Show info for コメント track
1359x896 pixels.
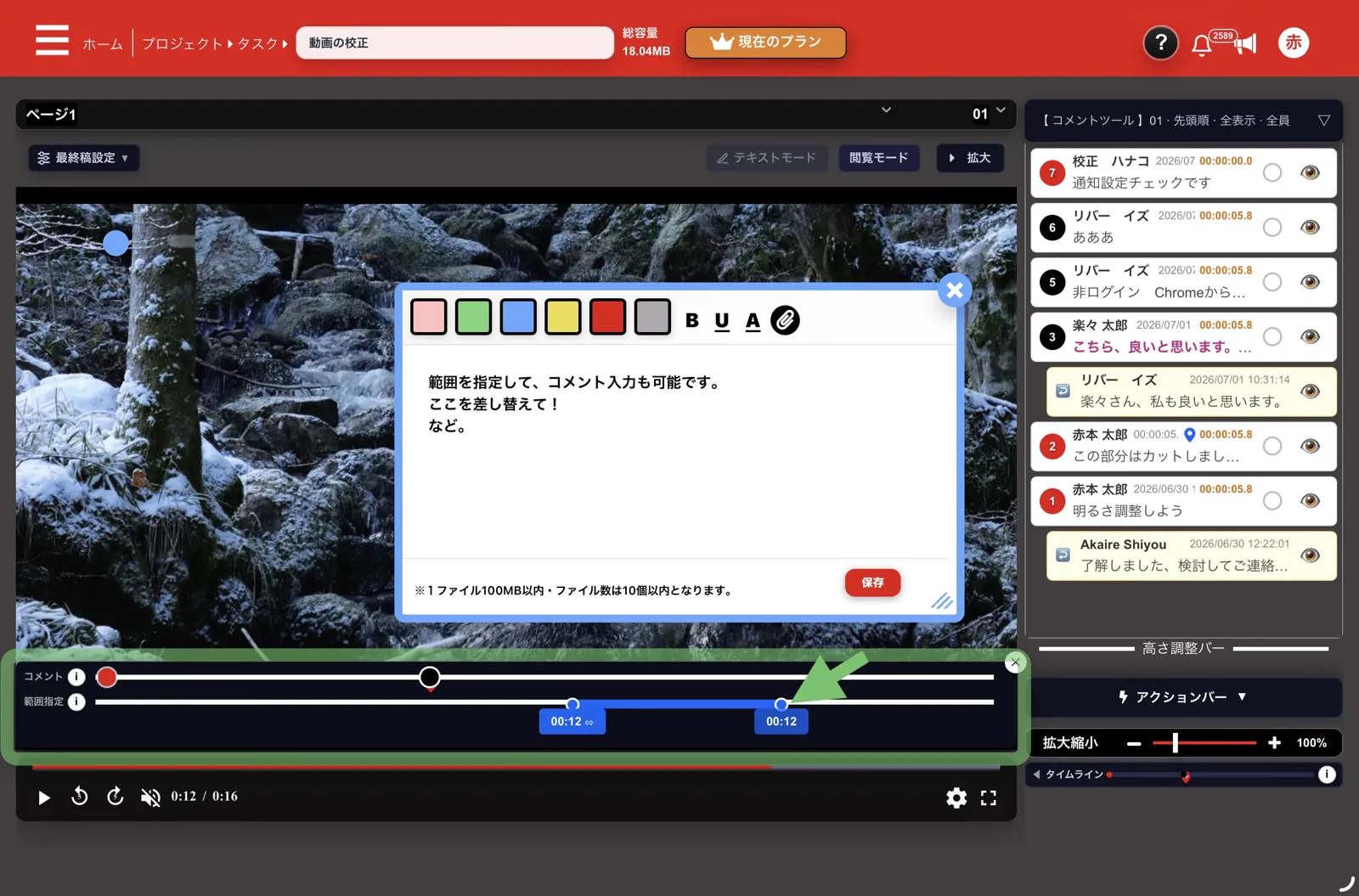click(x=76, y=677)
